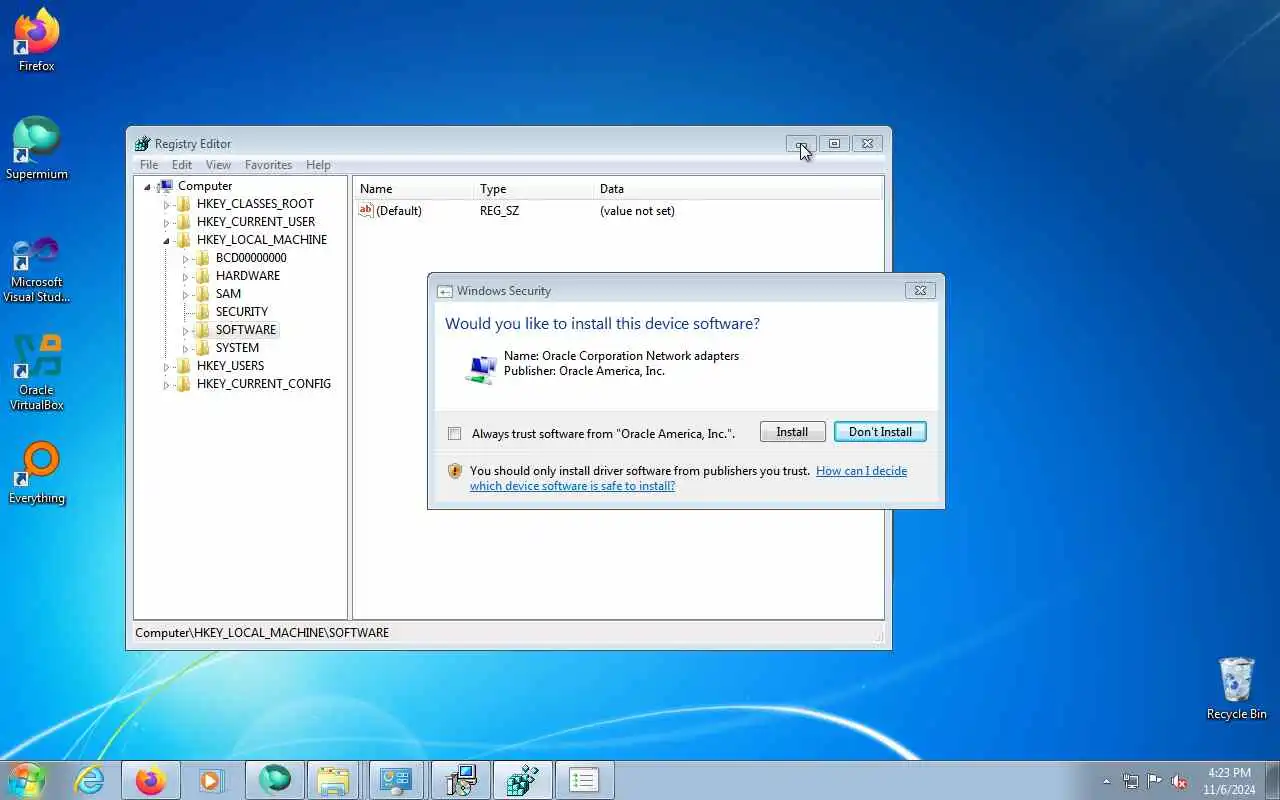Launch Firefox from taskbar
Viewport: 1280px width, 800px height.
click(x=151, y=780)
